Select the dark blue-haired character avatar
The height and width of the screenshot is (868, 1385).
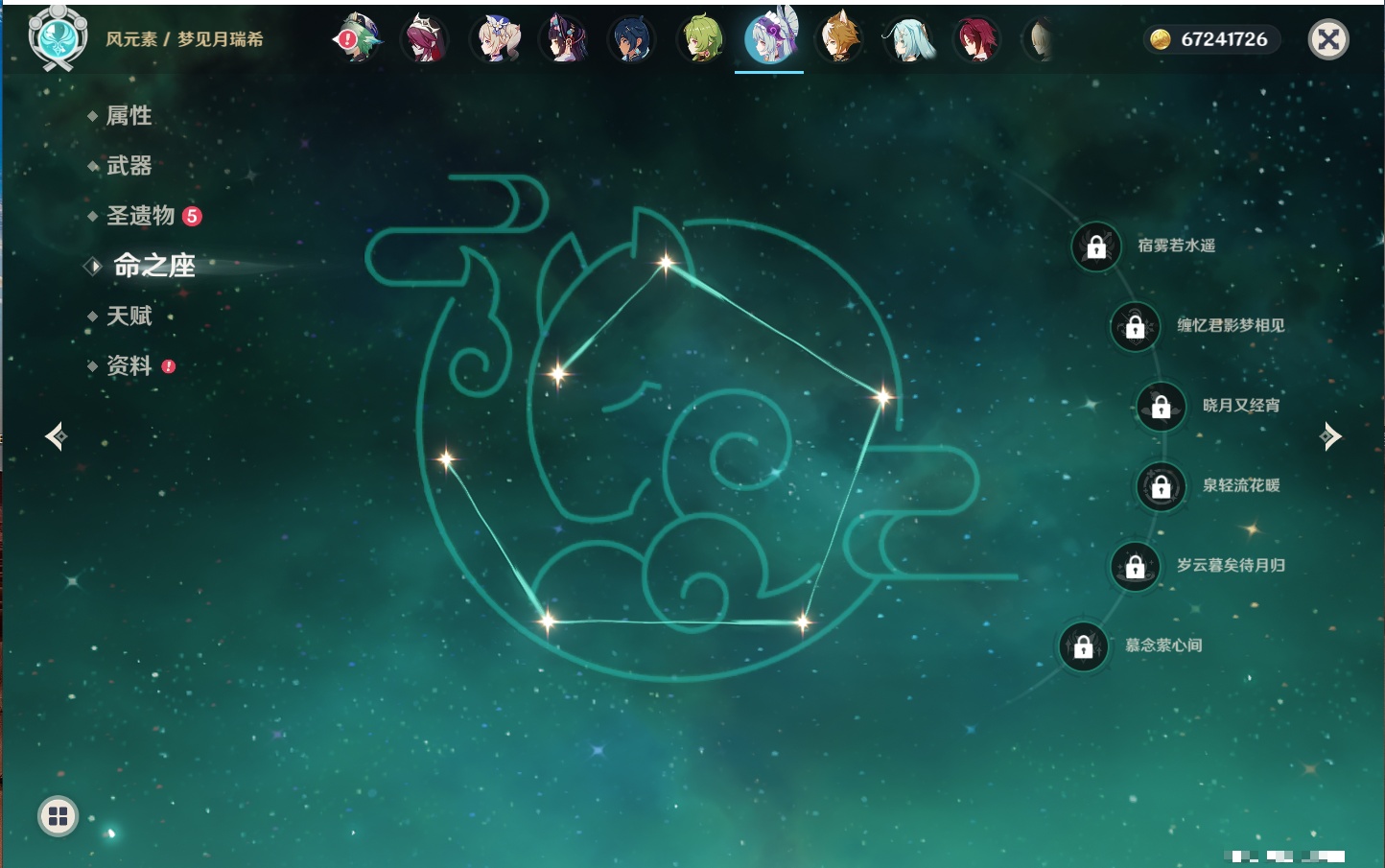(632, 39)
